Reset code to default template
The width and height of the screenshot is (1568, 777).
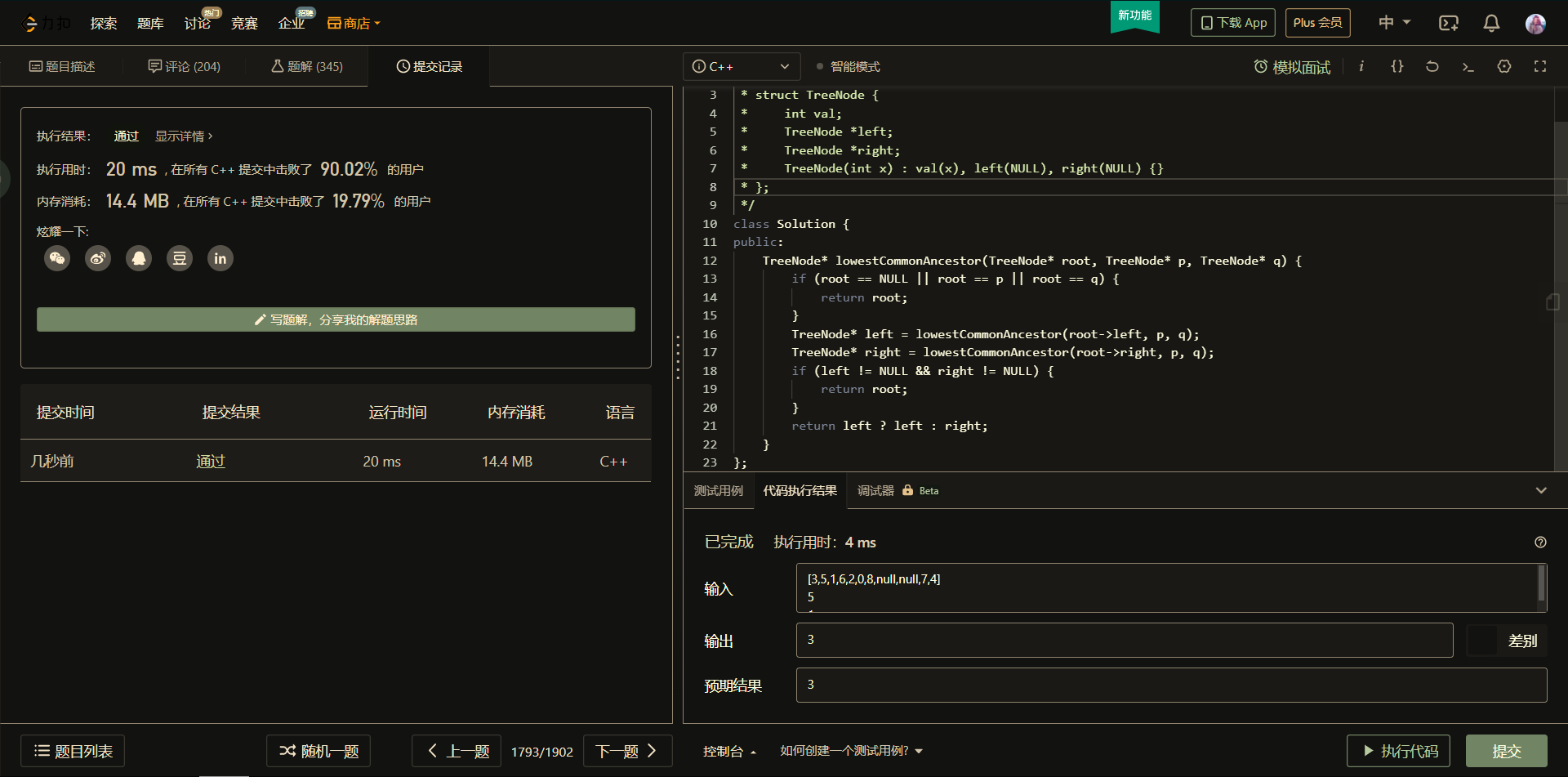tap(1432, 66)
